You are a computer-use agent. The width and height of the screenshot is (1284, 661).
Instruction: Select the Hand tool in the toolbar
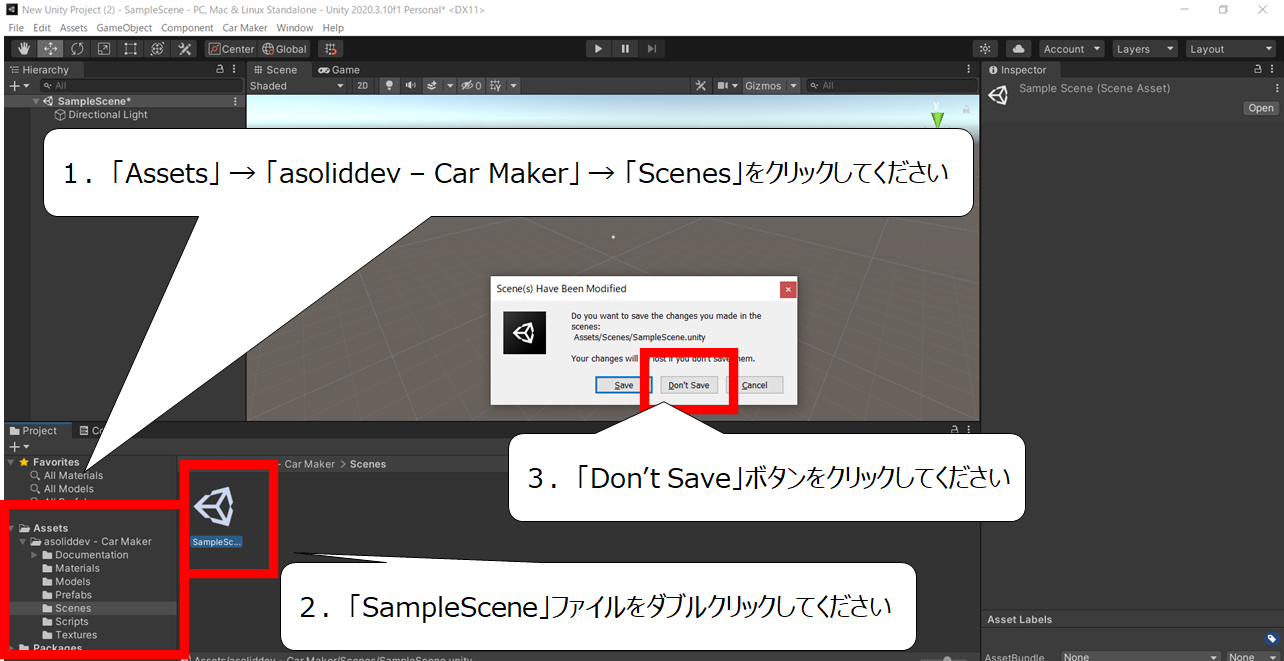pyautogui.click(x=24, y=49)
